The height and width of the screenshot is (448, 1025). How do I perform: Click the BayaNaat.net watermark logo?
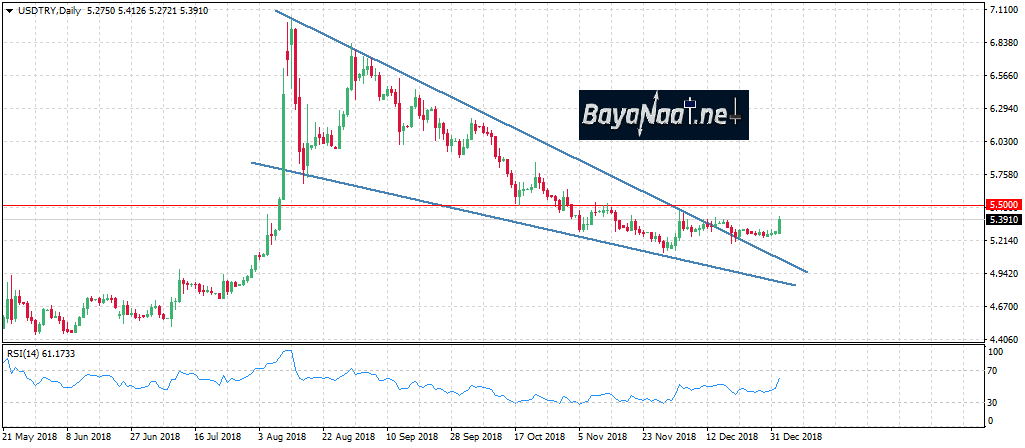[x=663, y=116]
